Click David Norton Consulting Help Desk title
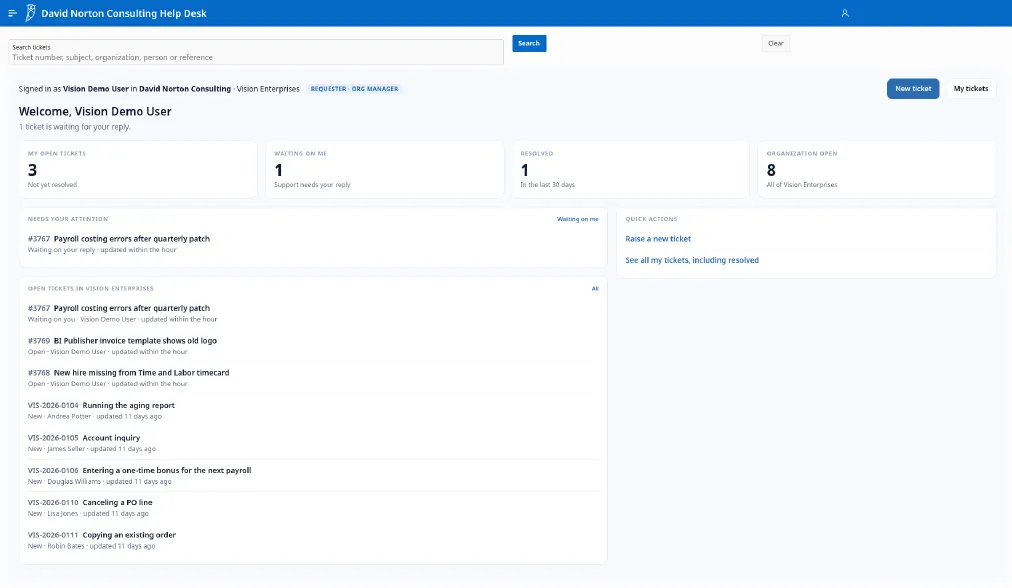The image size is (1012, 588). (x=124, y=13)
